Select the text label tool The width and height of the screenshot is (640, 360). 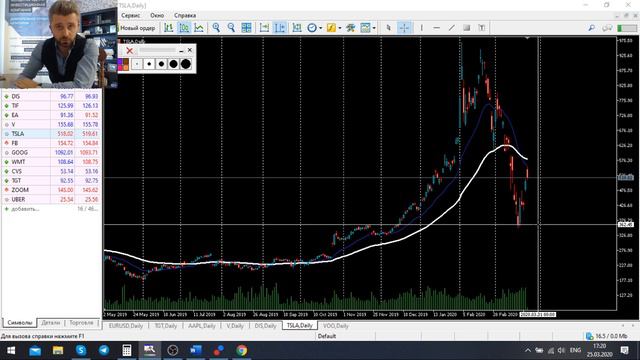click(x=482, y=28)
